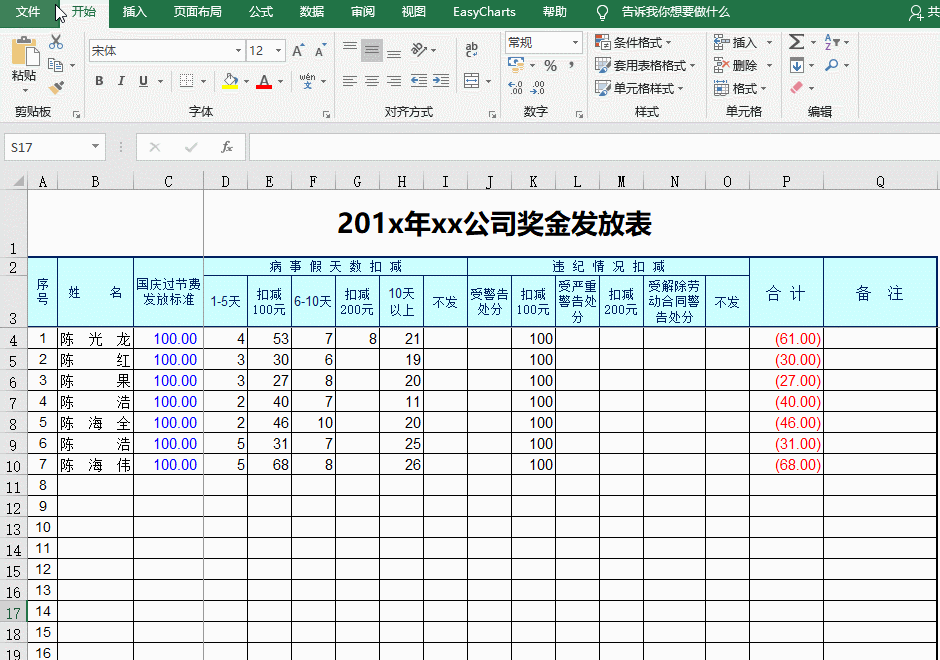Screen dimensions: 940x660
Task: Select the Format Painter brush icon
Action: [x=56, y=87]
